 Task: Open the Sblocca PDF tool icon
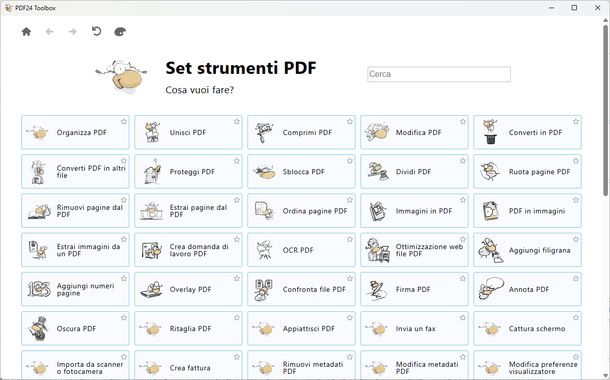(x=265, y=172)
